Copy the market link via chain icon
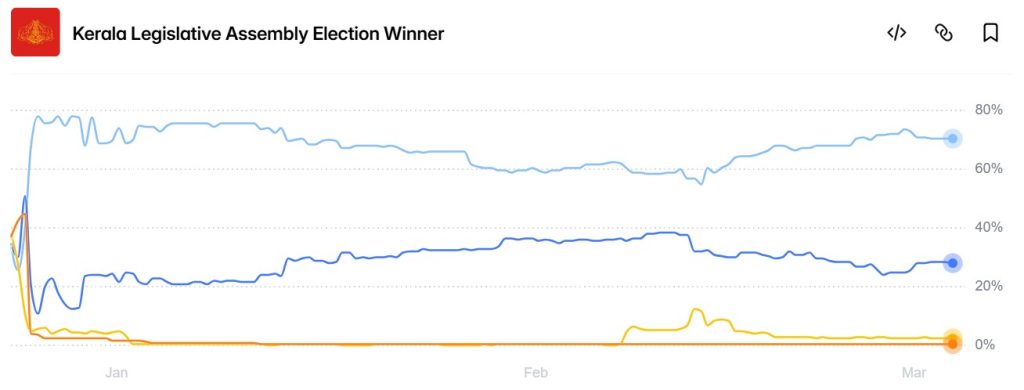 [944, 33]
